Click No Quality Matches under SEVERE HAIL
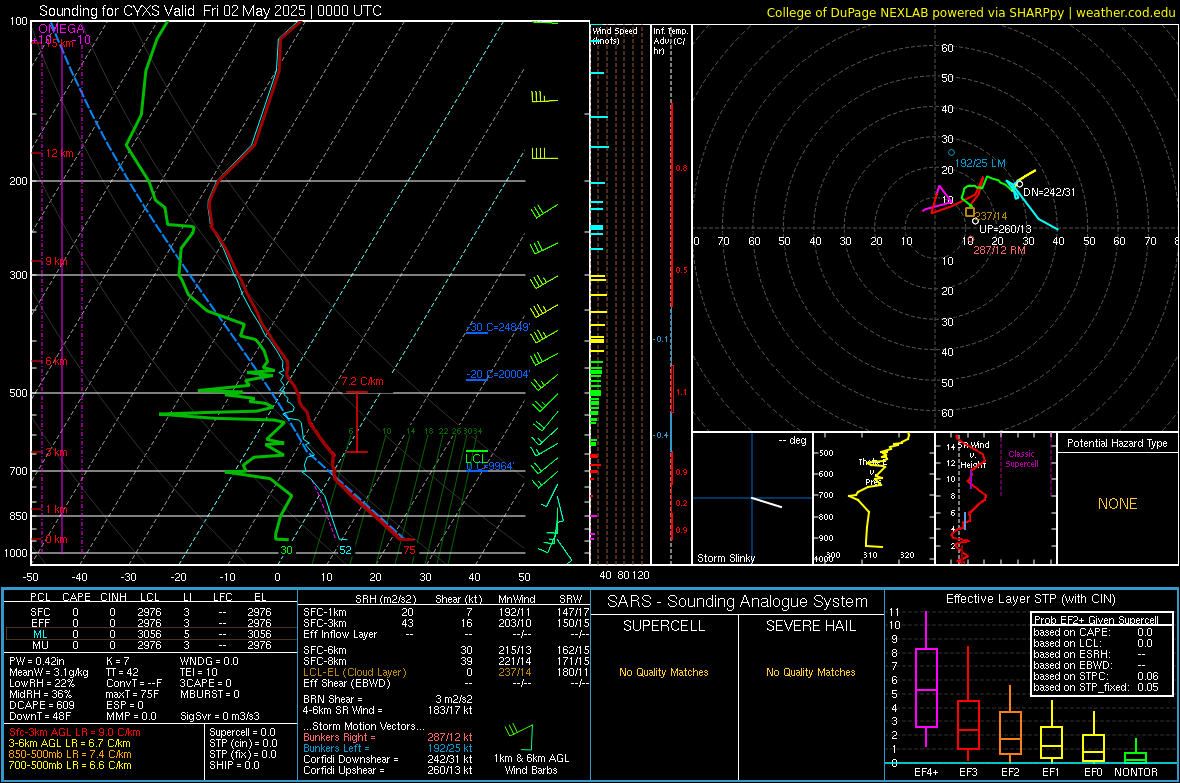The height and width of the screenshot is (783, 1180). (810, 672)
